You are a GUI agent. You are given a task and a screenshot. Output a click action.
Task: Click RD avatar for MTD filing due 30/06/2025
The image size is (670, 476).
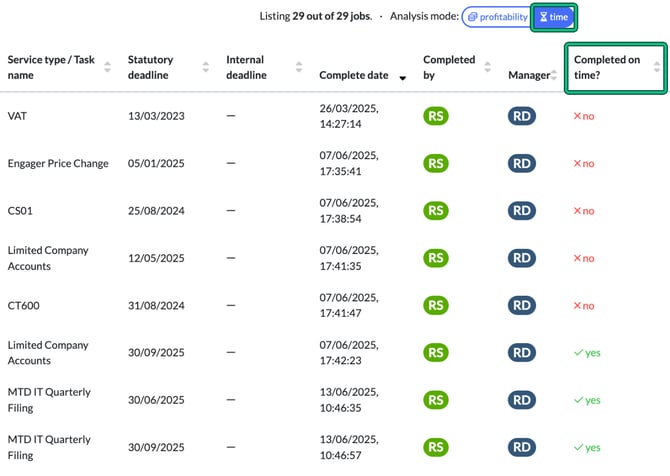pyautogui.click(x=522, y=400)
